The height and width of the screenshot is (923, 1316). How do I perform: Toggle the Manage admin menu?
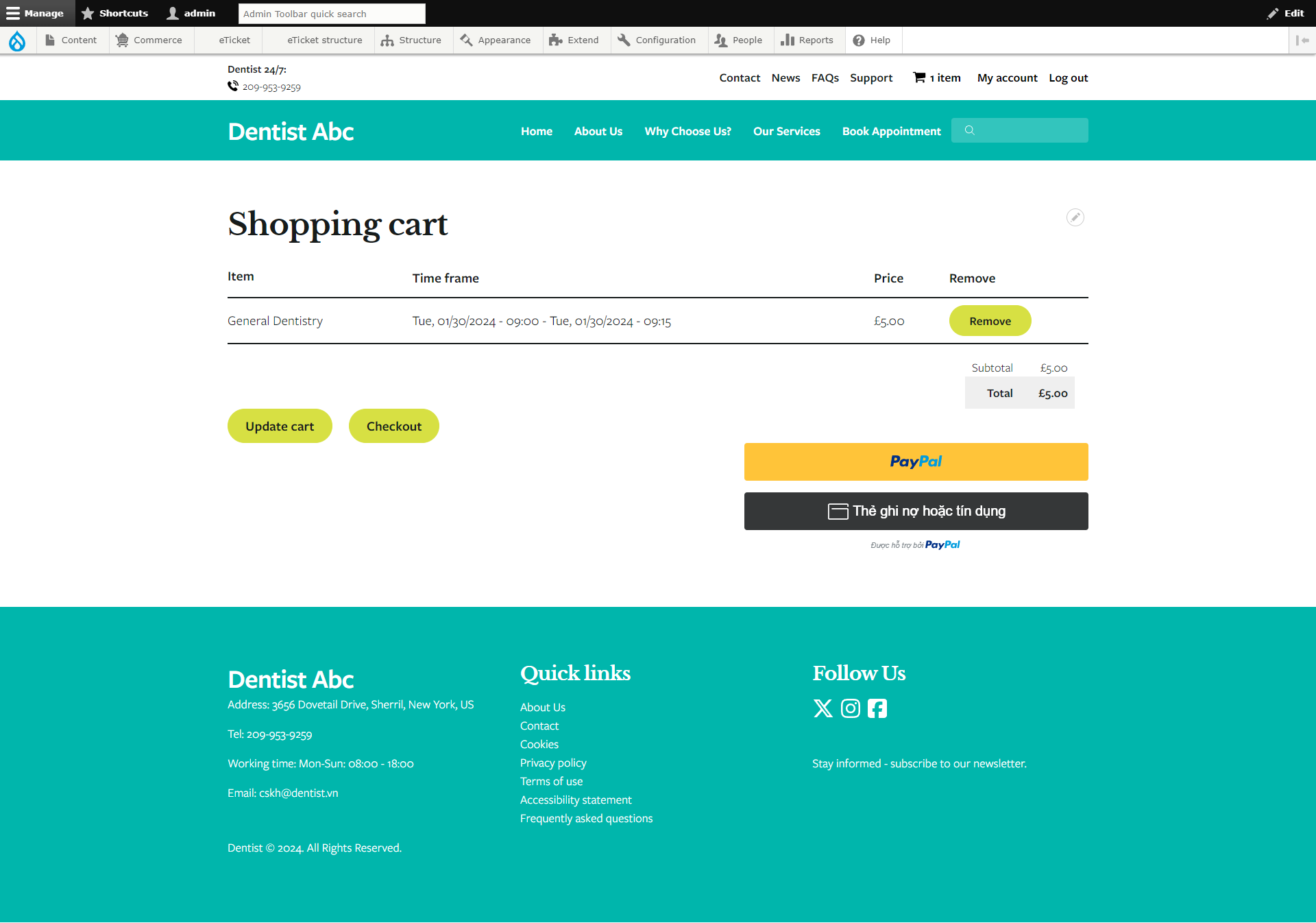click(36, 13)
